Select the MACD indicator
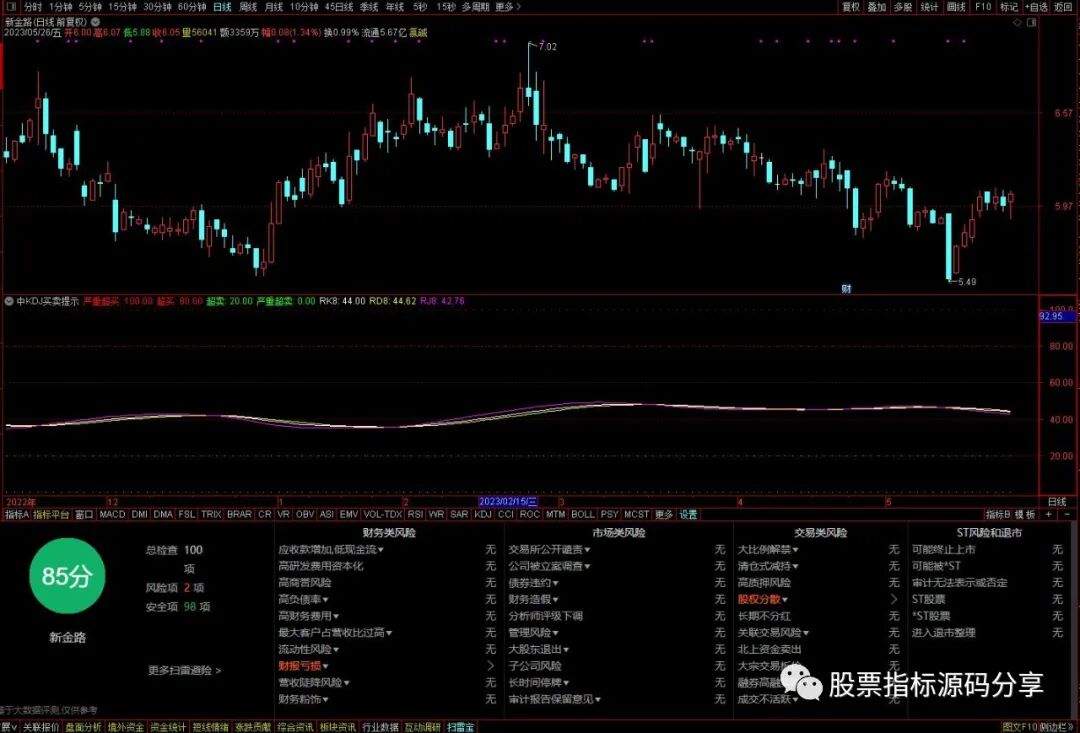Screen dimensions: 1080x733 (112, 515)
